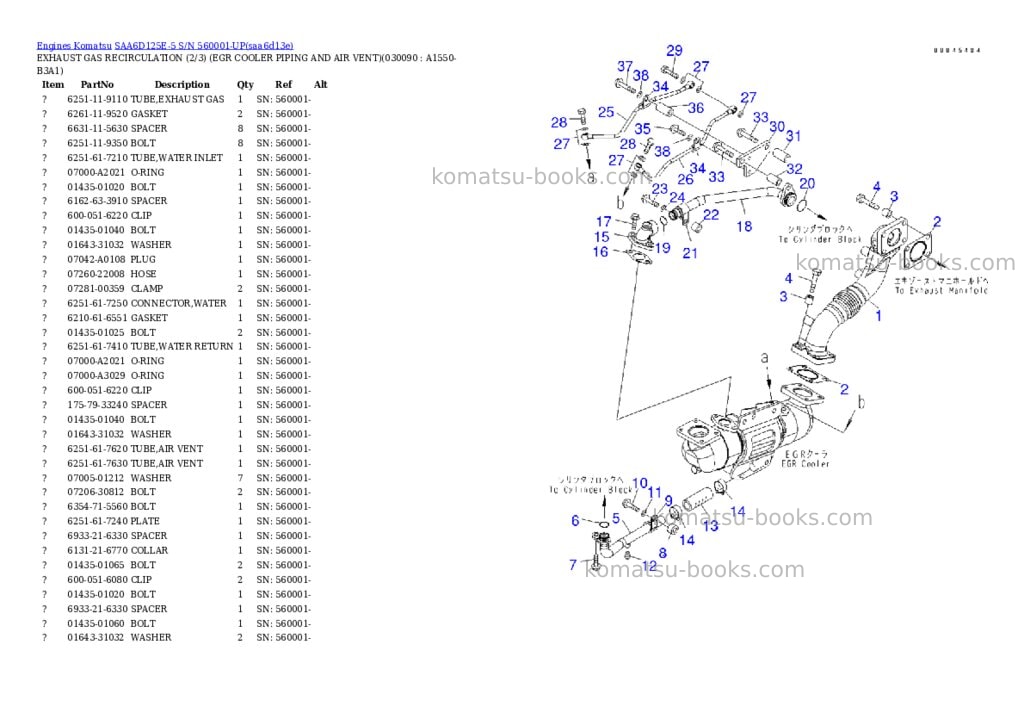Select part number 6162-63-3910

pyautogui.click(x=98, y=201)
